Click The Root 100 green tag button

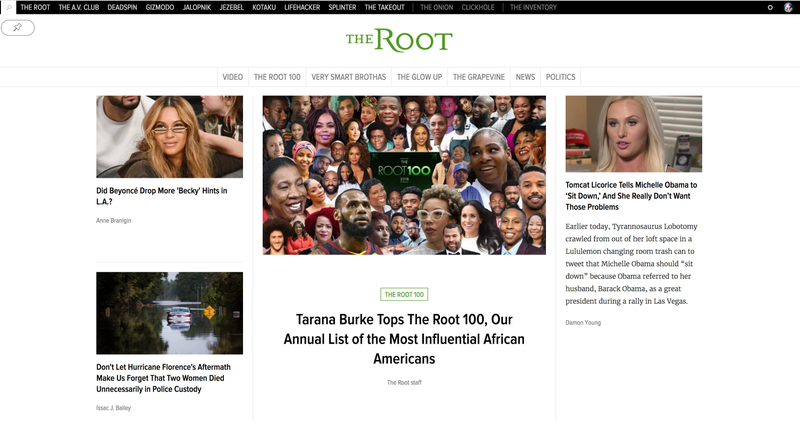404,294
